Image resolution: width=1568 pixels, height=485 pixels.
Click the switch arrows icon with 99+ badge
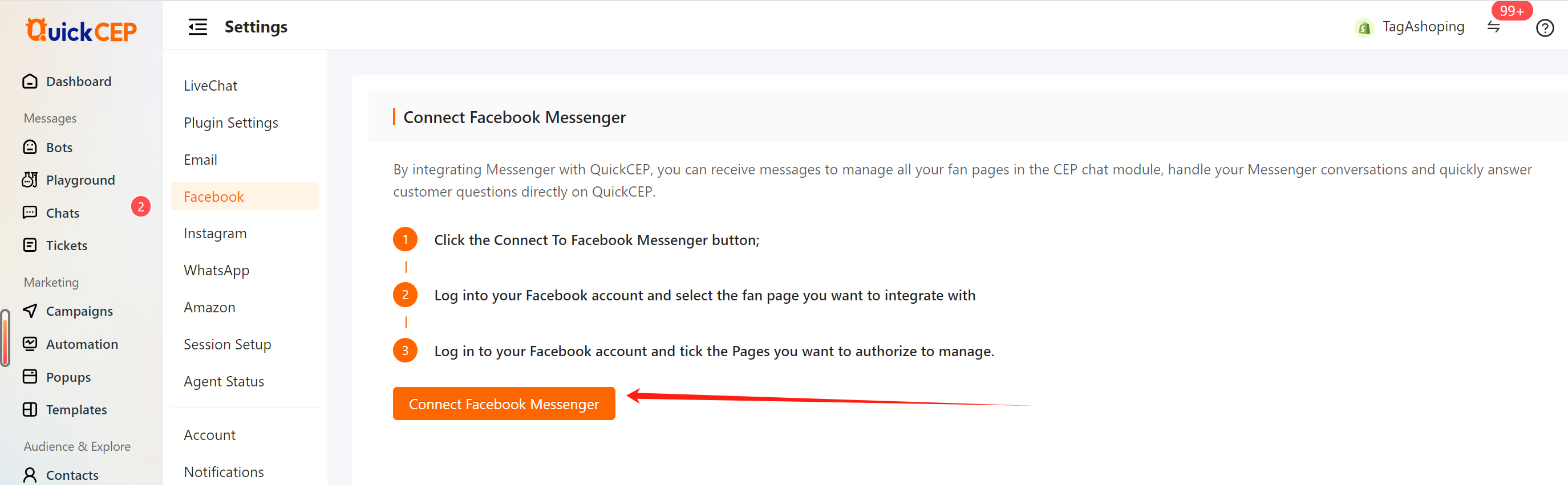[x=1493, y=27]
